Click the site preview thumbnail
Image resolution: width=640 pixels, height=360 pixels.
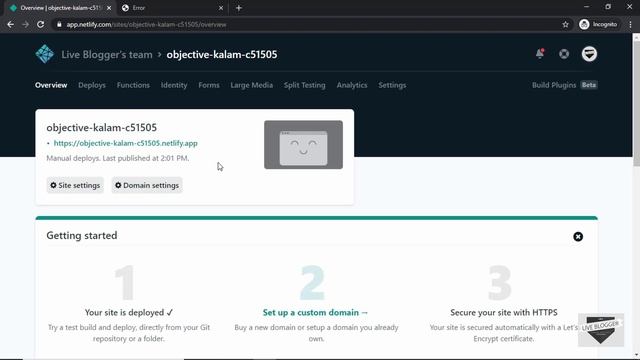(x=303, y=144)
